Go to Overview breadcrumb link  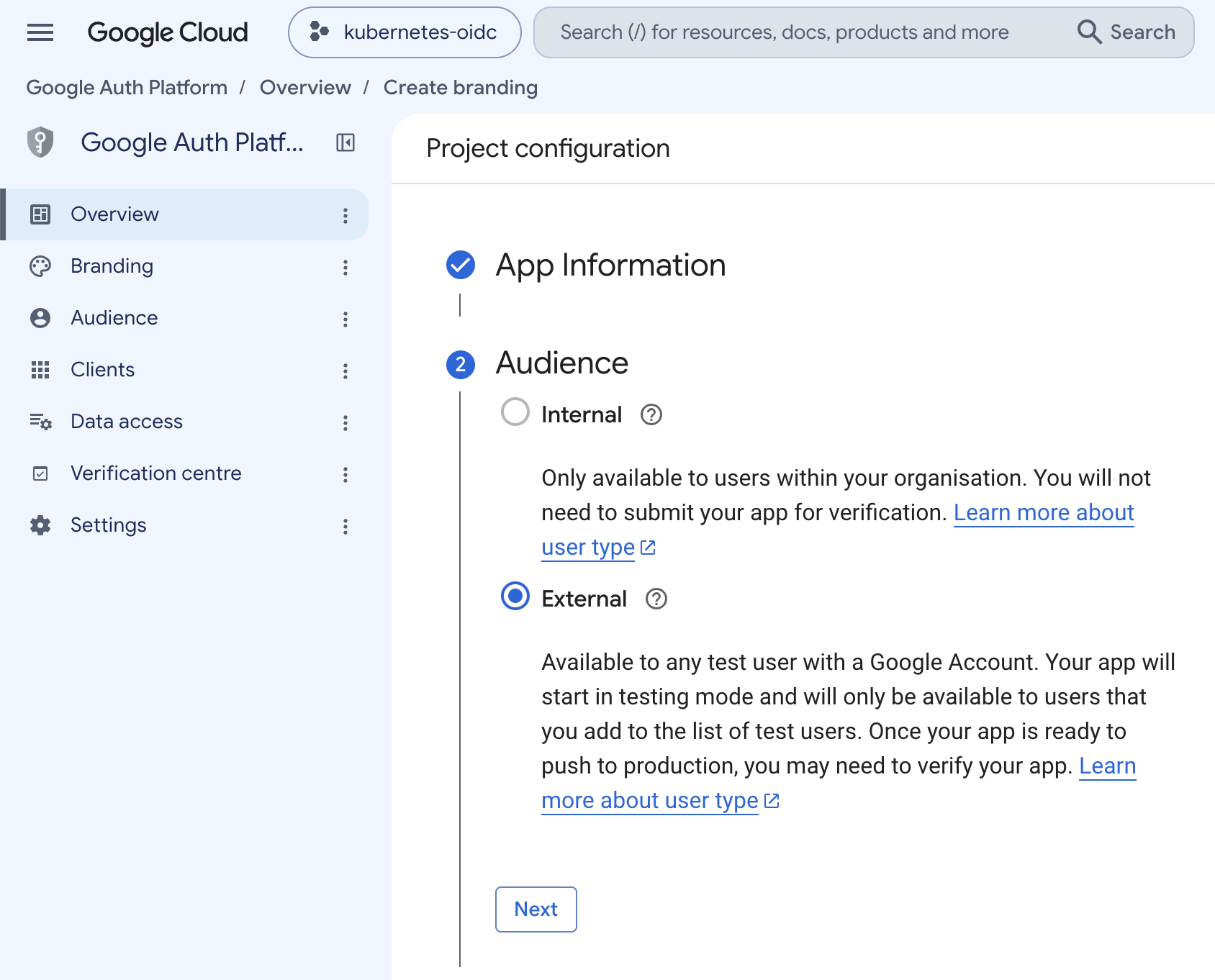tap(305, 88)
